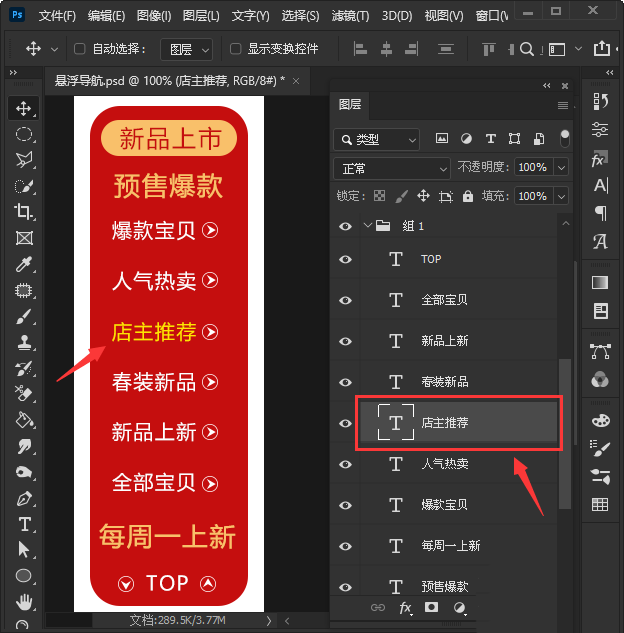
Task: Open the 图层 auto-select target dropdown
Action: [x=186, y=49]
